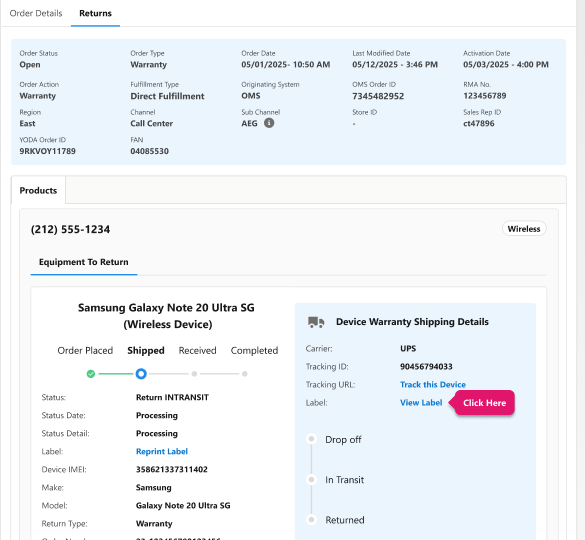Click the RMA No. 123456789
The height and width of the screenshot is (540, 585).
coord(485,96)
